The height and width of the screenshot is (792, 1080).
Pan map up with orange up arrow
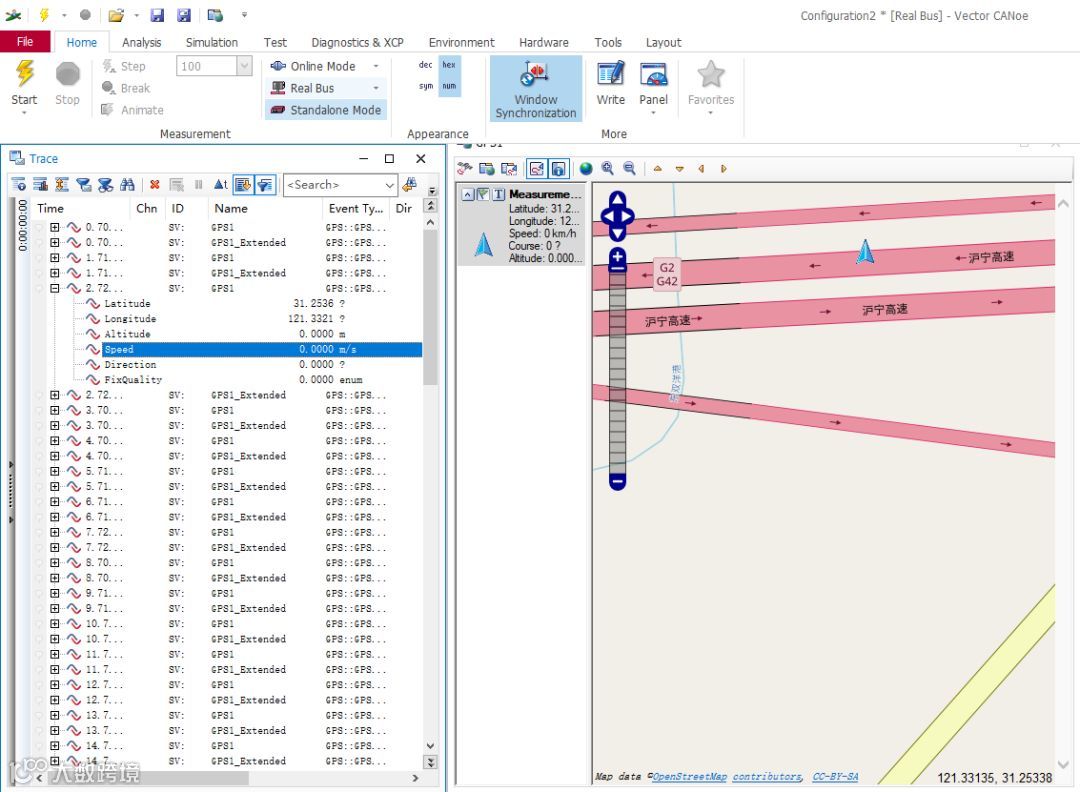(658, 169)
